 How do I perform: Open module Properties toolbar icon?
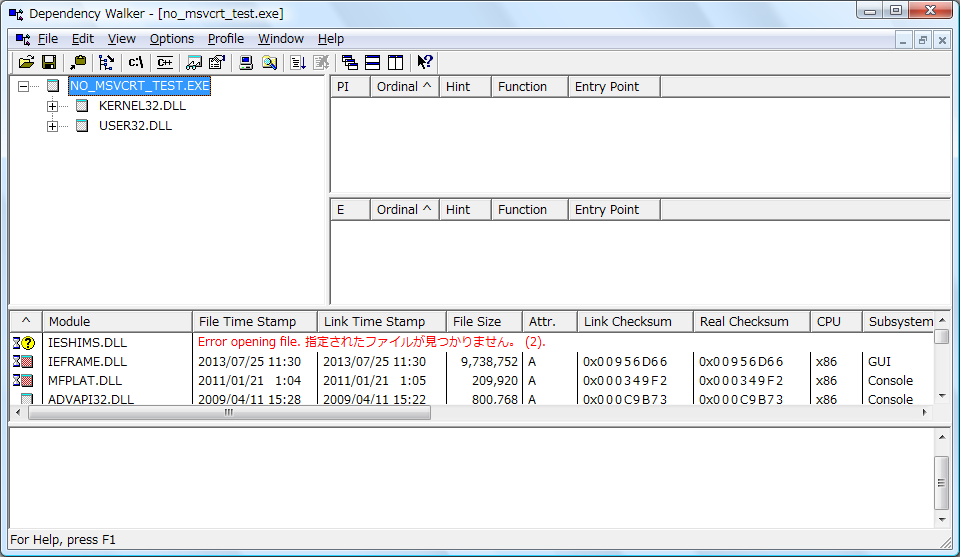coord(217,62)
